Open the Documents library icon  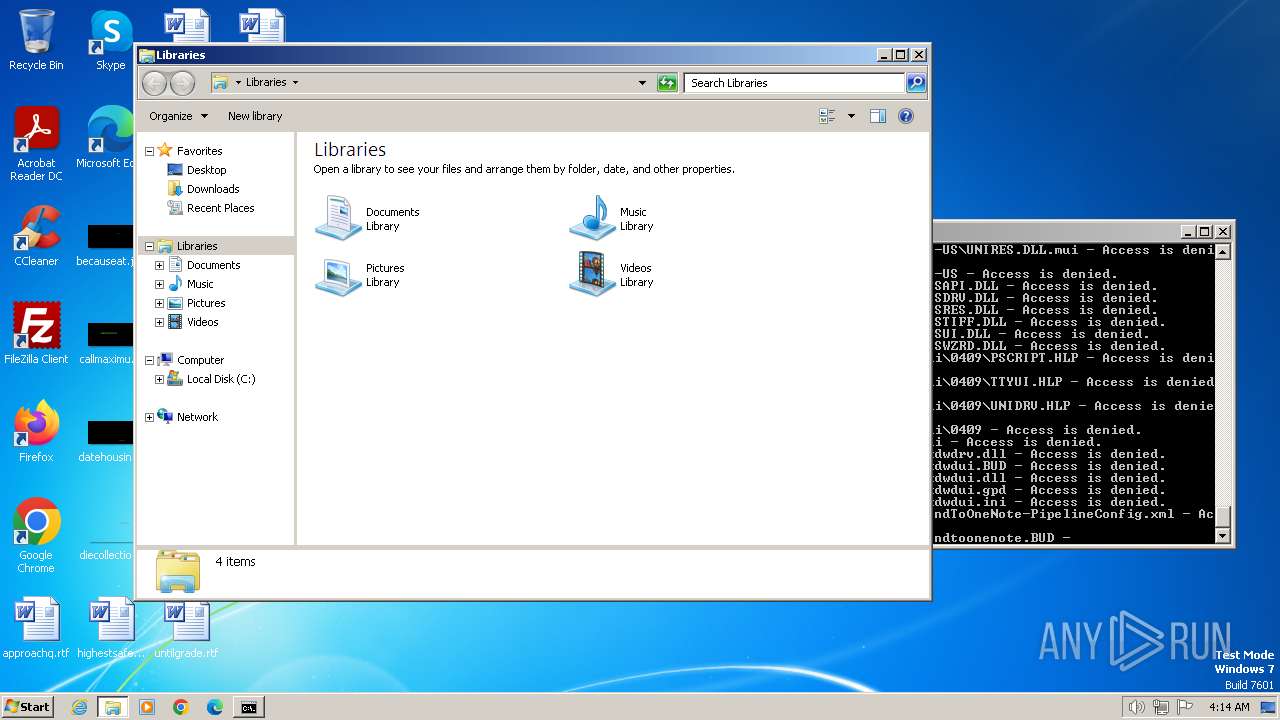[338, 218]
